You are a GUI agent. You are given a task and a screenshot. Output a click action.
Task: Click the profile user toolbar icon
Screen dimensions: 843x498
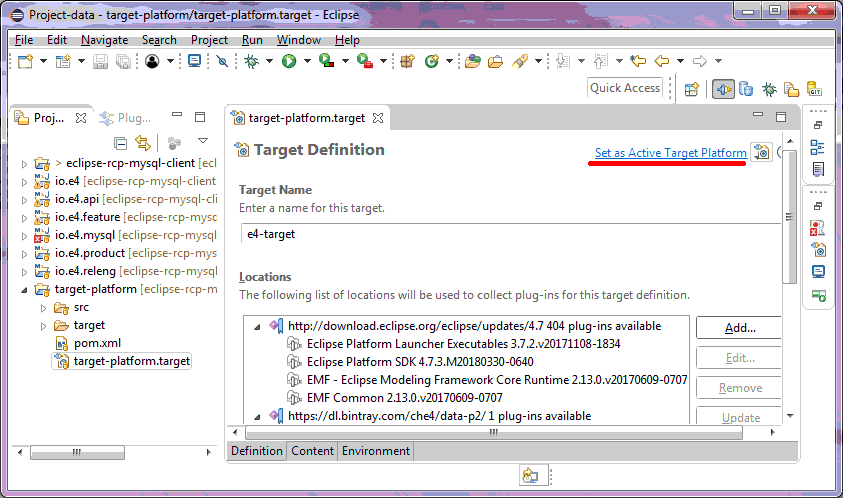point(152,61)
